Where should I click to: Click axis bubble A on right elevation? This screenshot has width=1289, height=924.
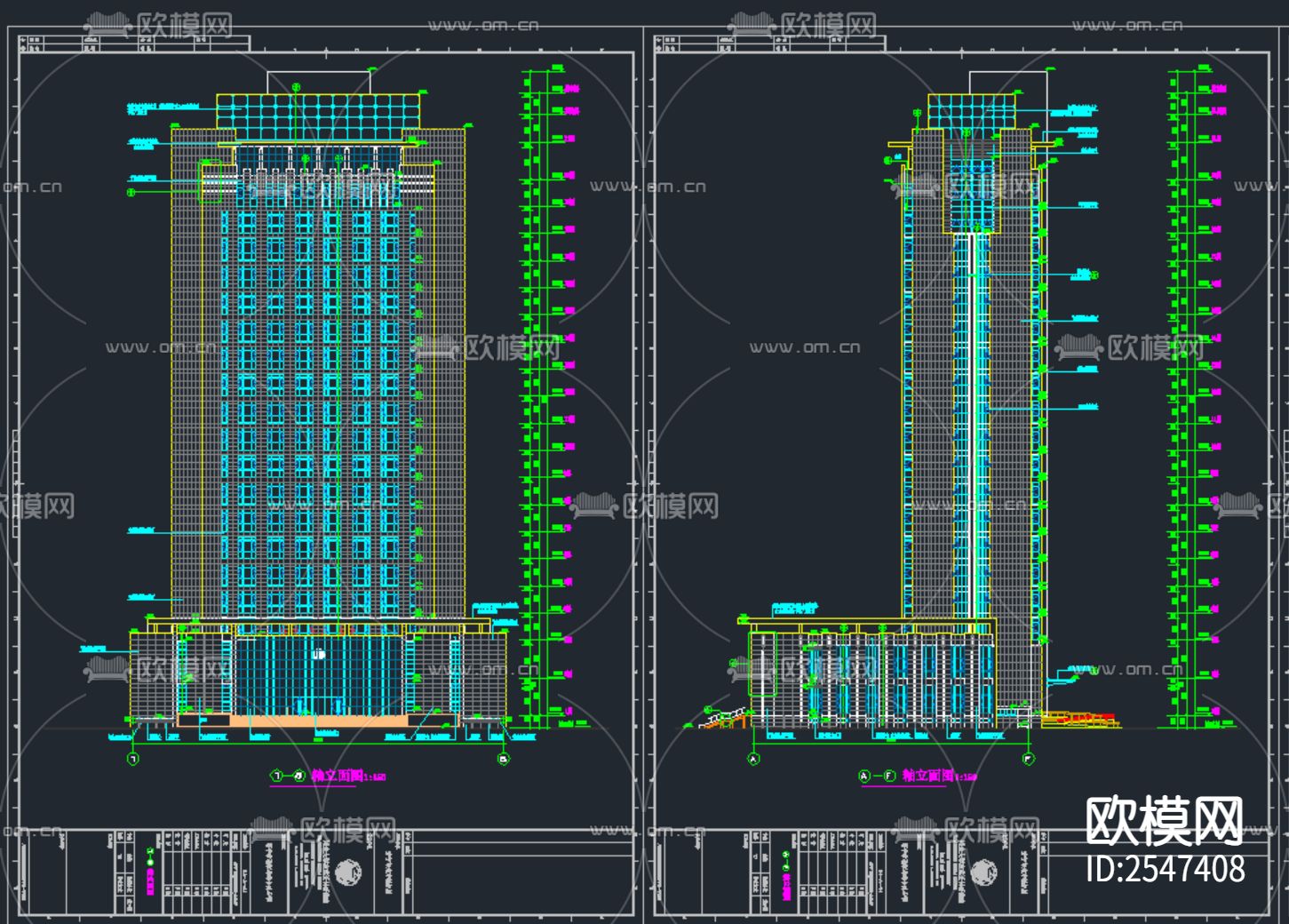(x=752, y=759)
